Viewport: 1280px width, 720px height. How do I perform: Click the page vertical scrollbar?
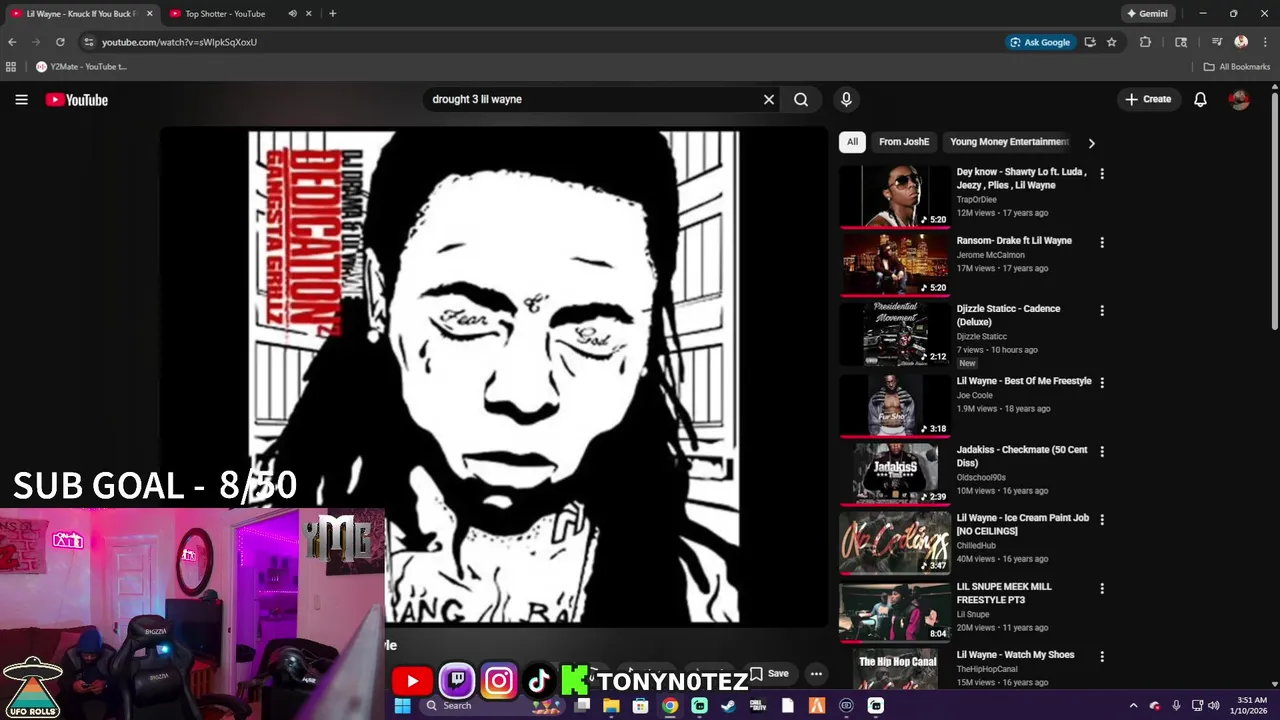tap(1274, 210)
